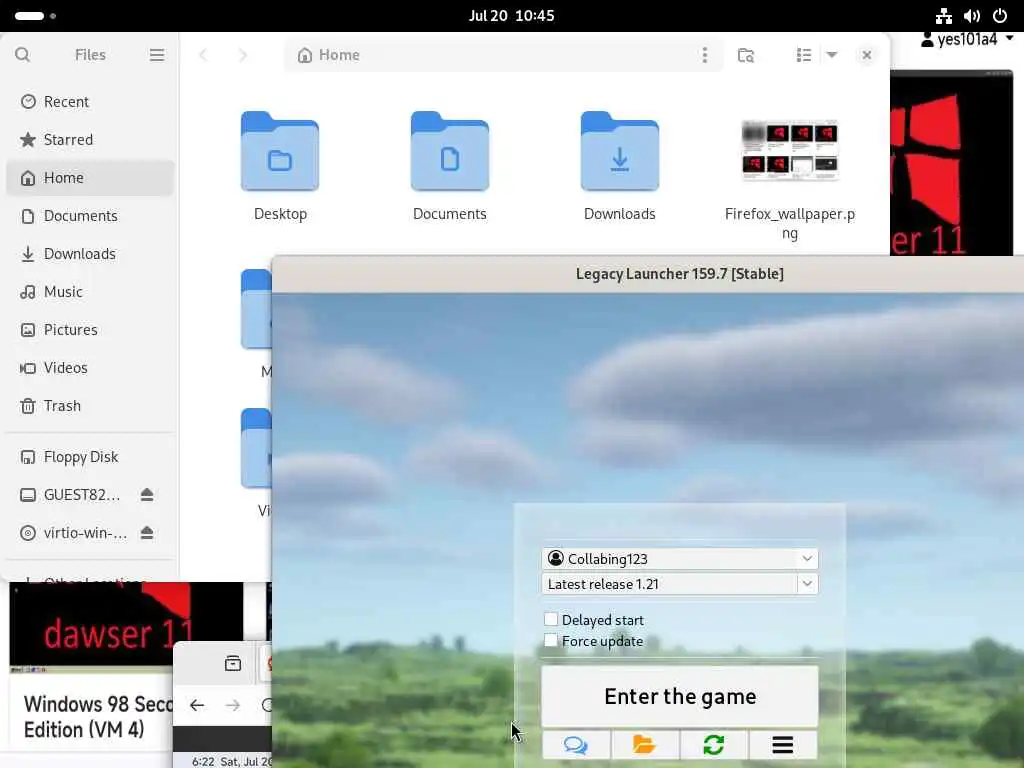Open the chat/support icon in Legacy Launcher
Screen dimensions: 1024x768
(x=576, y=744)
